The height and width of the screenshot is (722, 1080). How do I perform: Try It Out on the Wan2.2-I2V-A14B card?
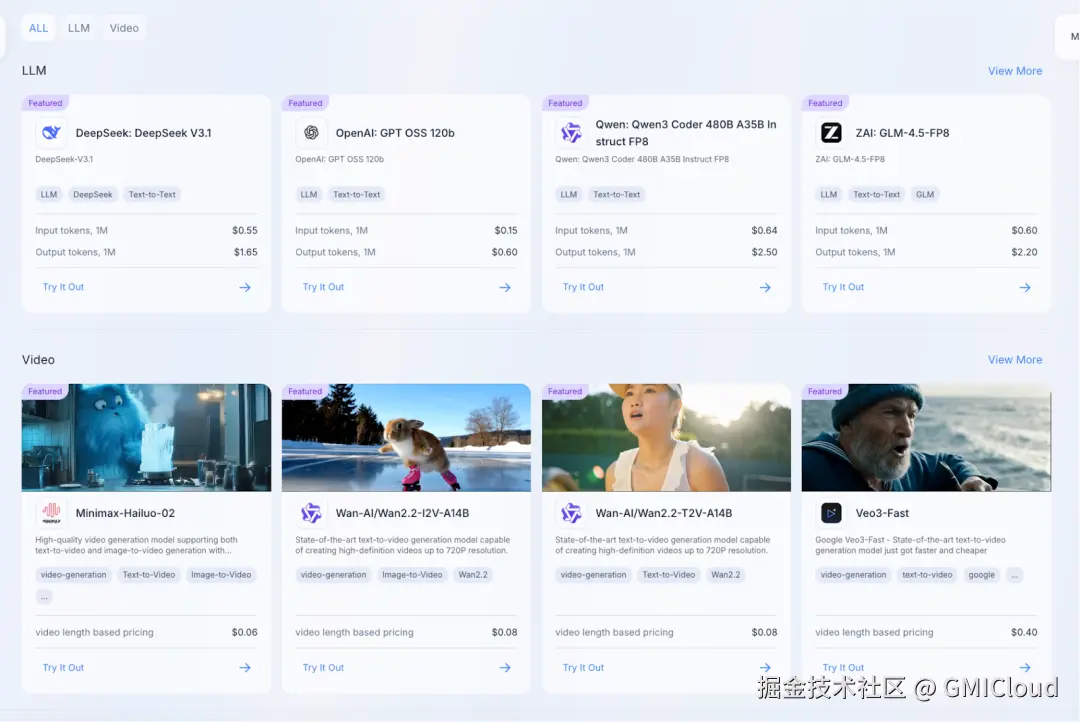(323, 668)
